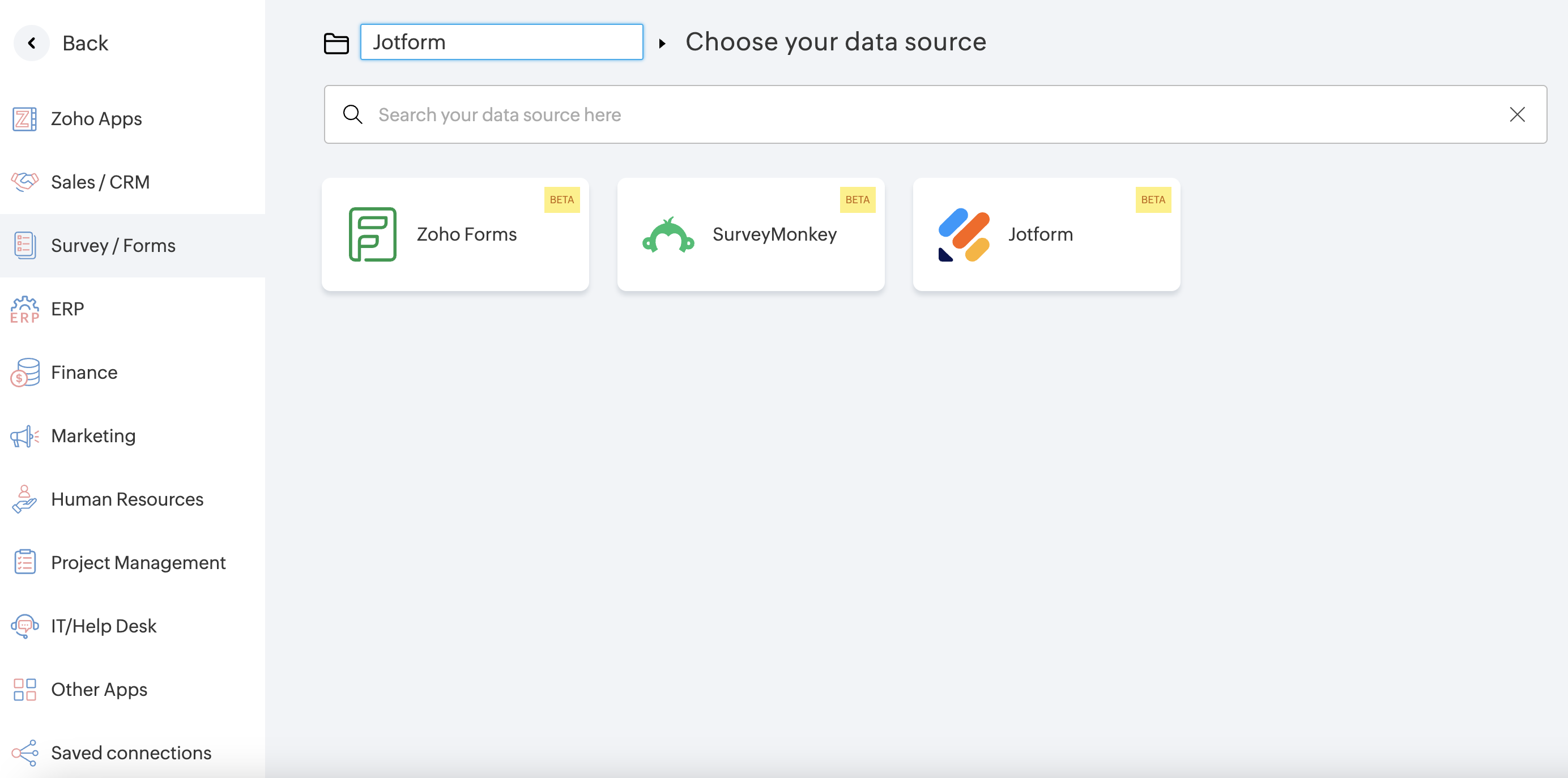Edit the Jotform workspace name field
1568x778 pixels.
501,42
